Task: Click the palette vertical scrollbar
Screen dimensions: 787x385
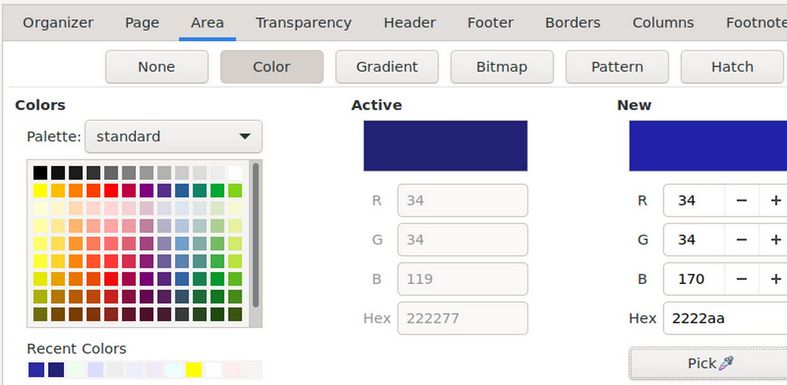Action: [255, 235]
